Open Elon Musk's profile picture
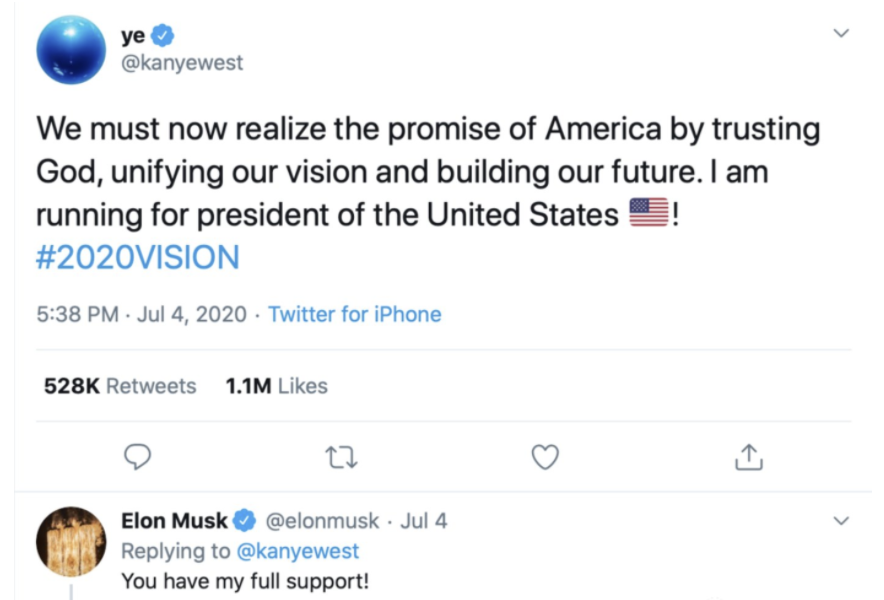Viewport: 884px width, 600px height. (71, 541)
